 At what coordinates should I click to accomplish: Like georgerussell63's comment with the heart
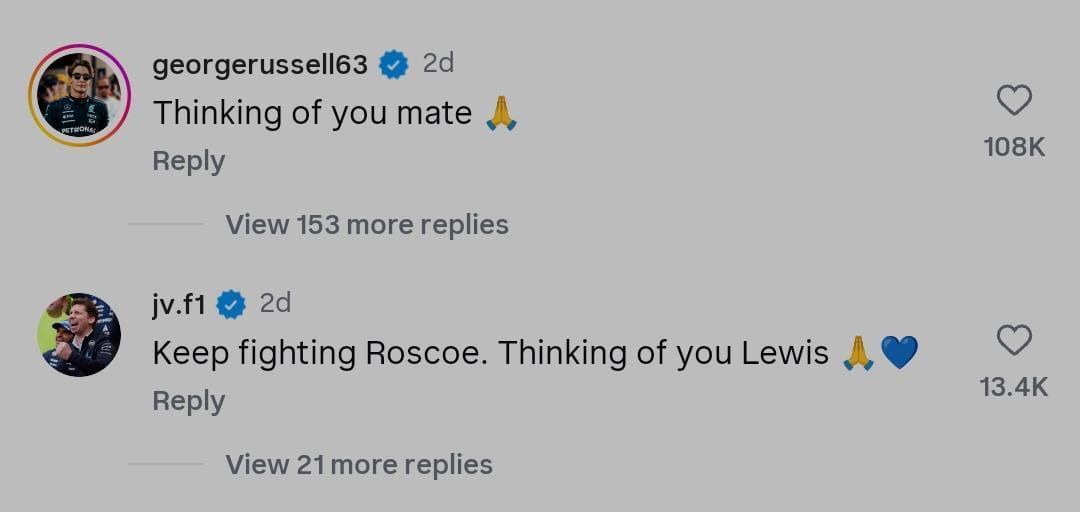(1014, 100)
